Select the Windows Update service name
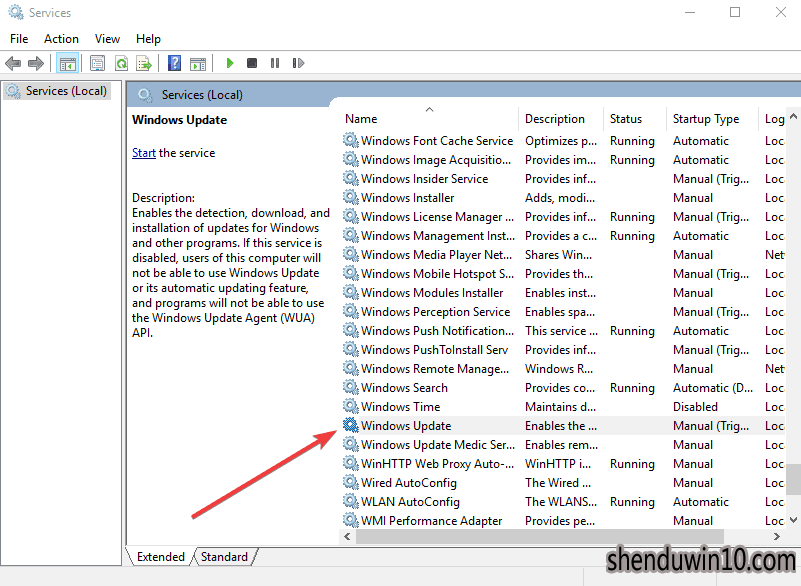 (406, 426)
